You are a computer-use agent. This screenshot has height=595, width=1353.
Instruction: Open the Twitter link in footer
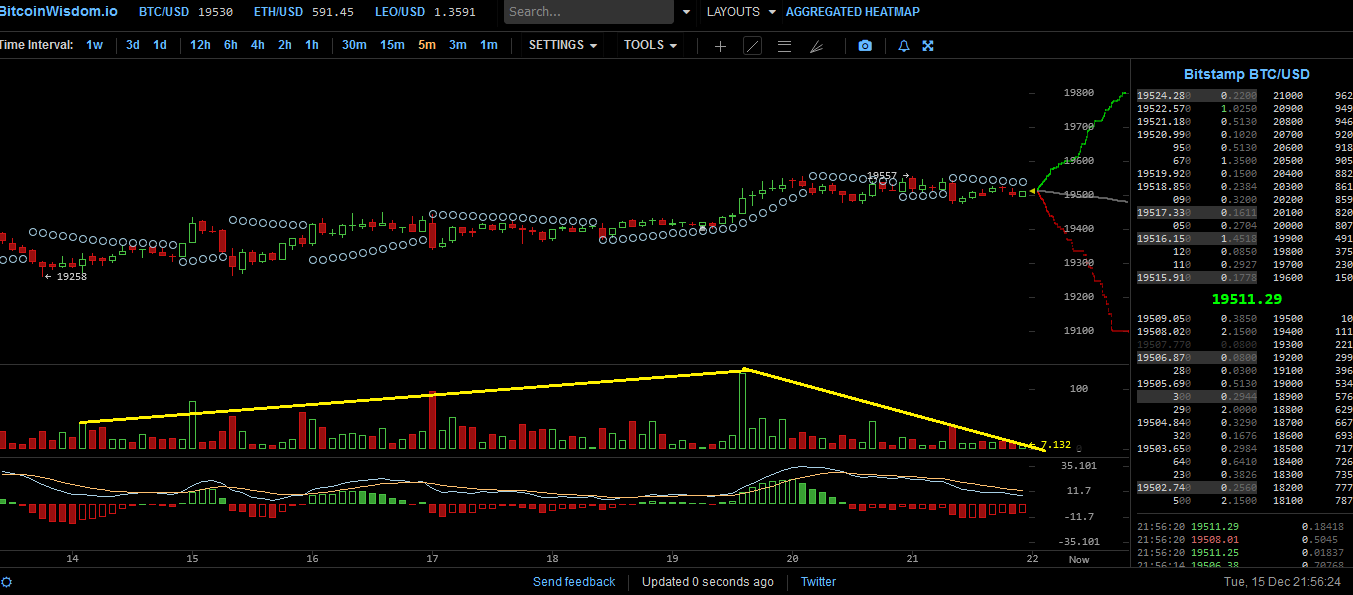coord(818,582)
